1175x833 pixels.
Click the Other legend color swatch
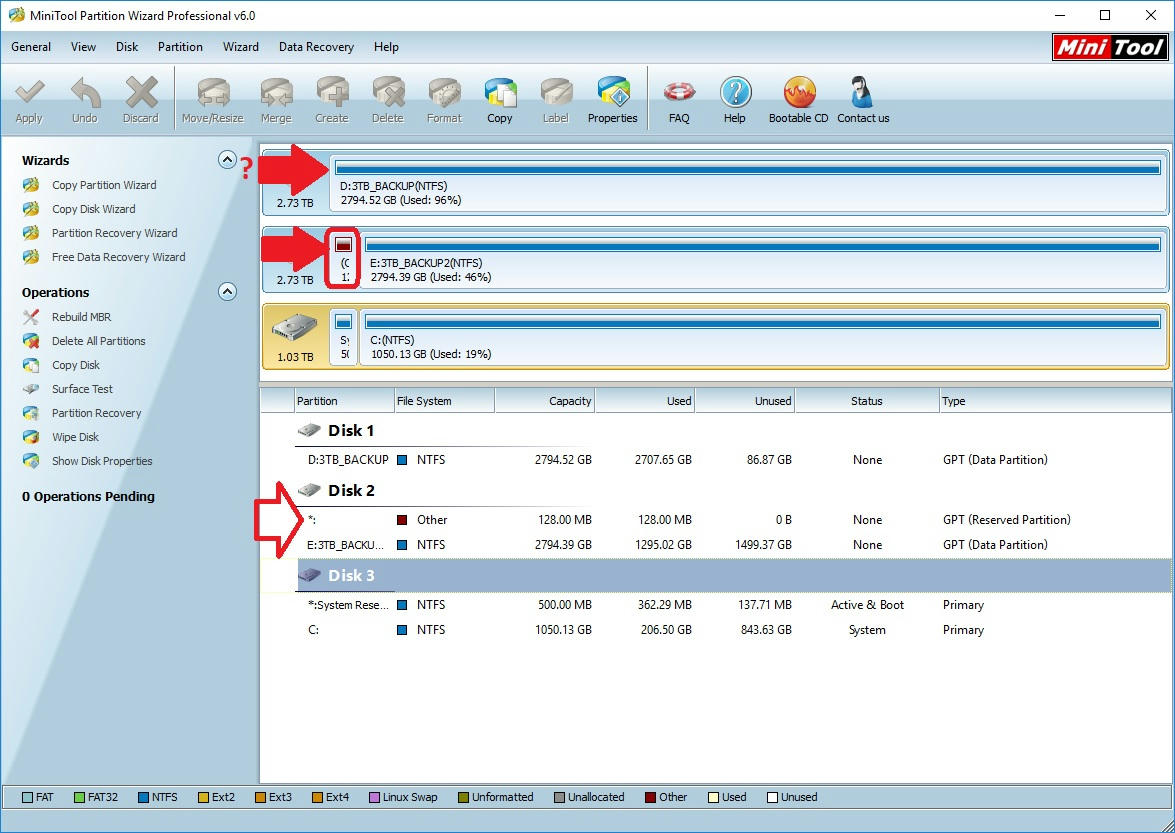pyautogui.click(x=650, y=797)
